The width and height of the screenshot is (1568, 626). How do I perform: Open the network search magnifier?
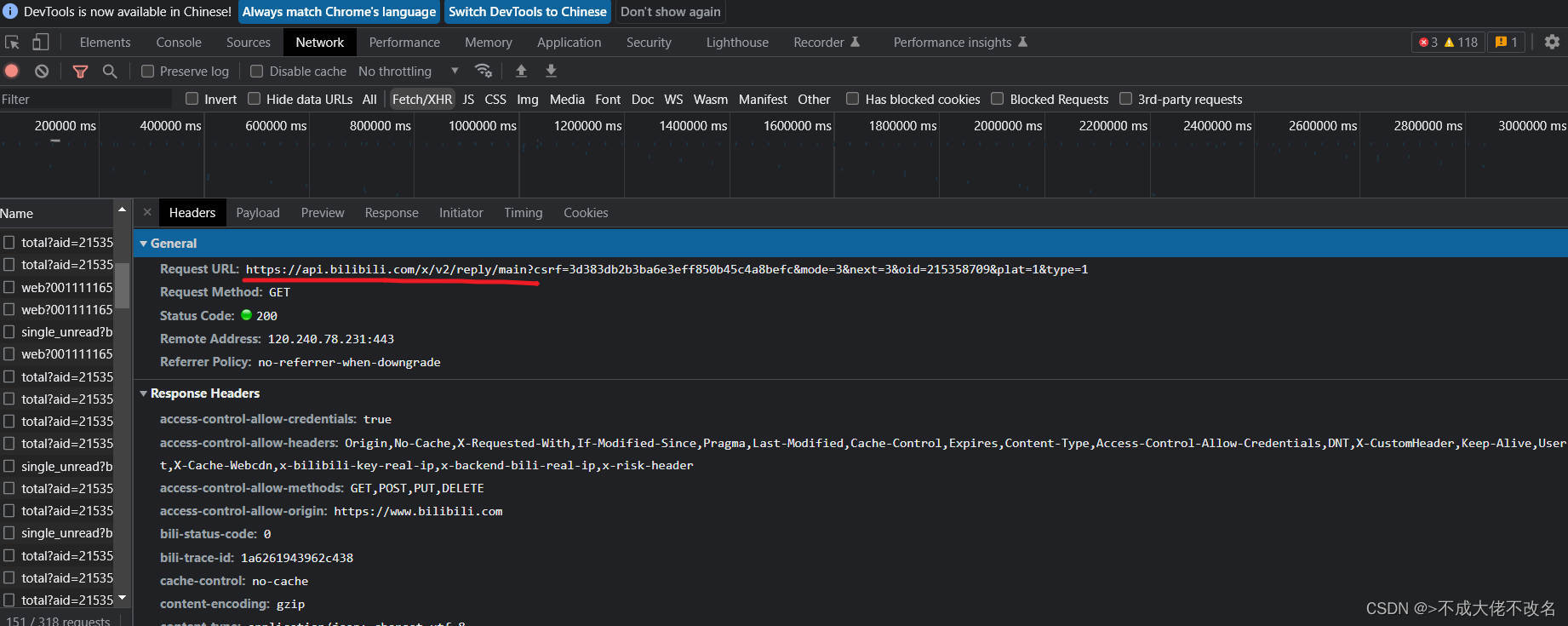(x=110, y=72)
